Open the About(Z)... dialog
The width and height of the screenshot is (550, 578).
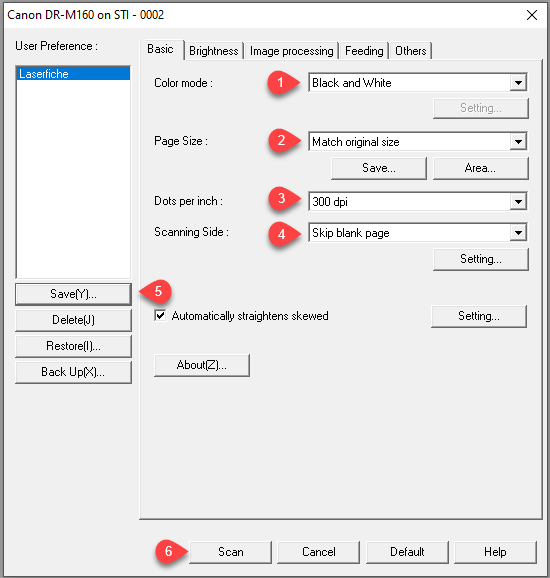pyautogui.click(x=202, y=365)
